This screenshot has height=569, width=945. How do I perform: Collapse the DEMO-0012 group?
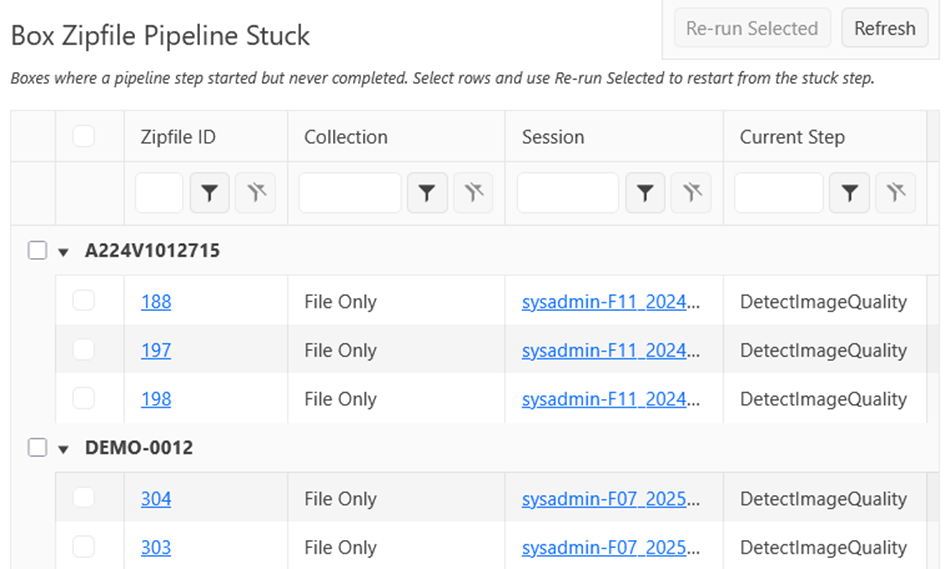63,449
